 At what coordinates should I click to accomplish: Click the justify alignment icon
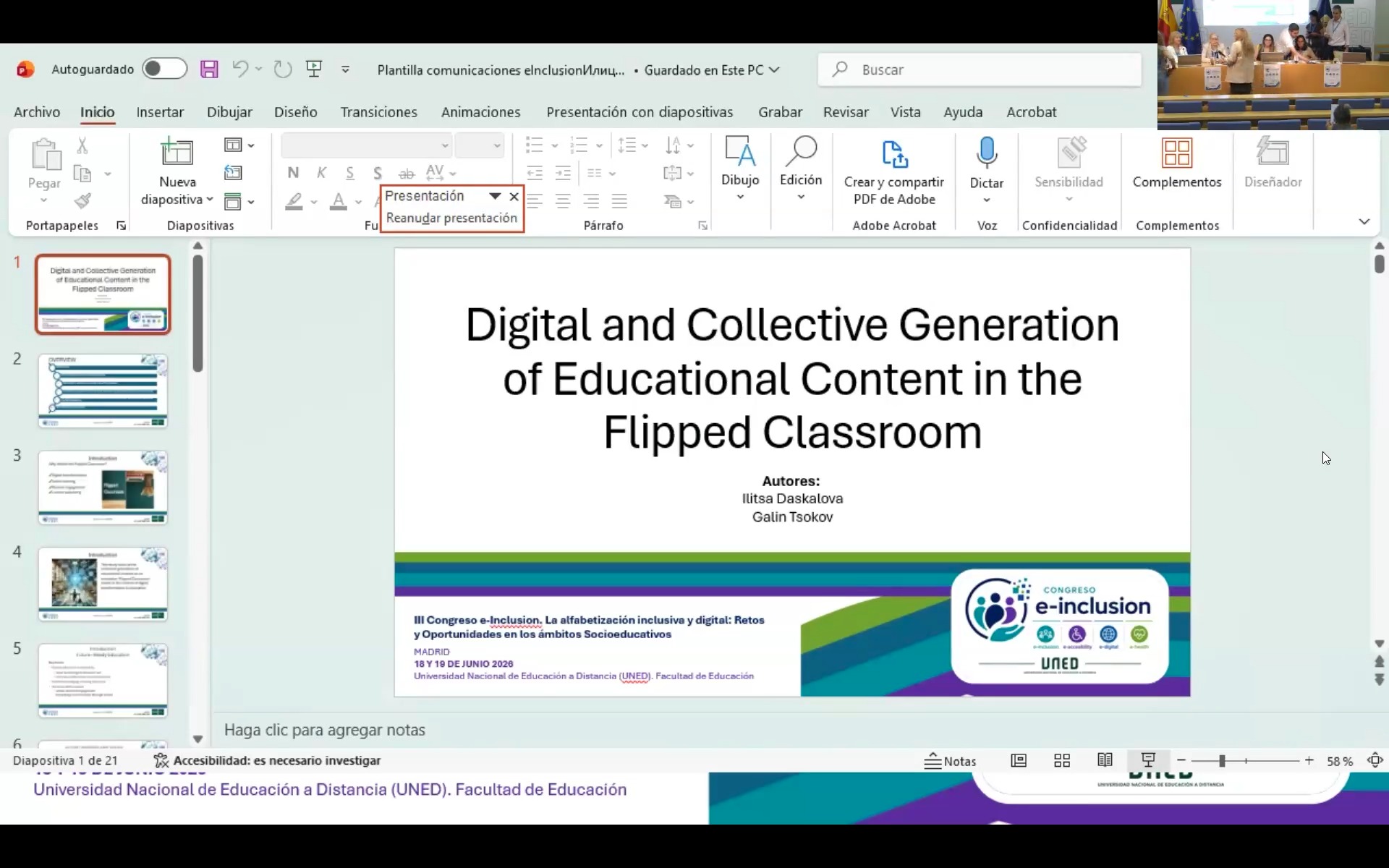click(x=619, y=201)
